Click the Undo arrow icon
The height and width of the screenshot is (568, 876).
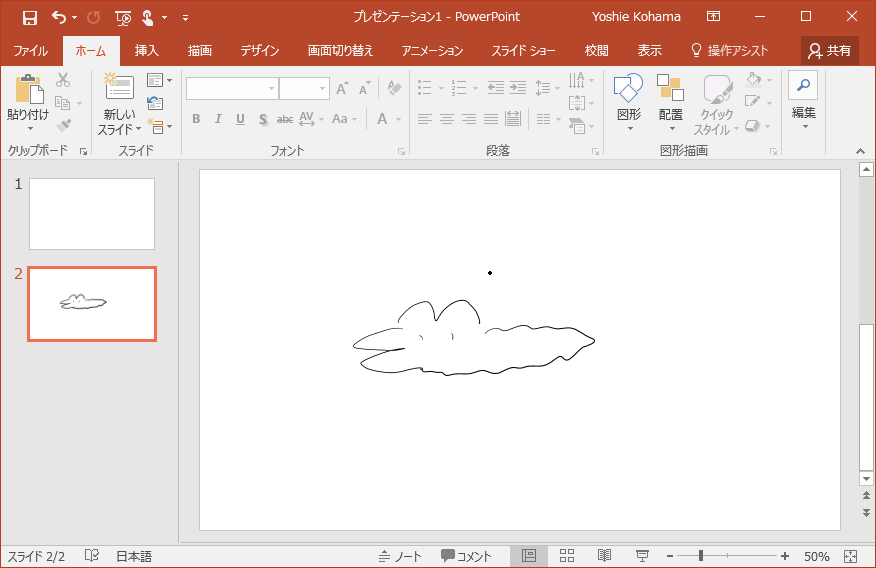[x=58, y=17]
